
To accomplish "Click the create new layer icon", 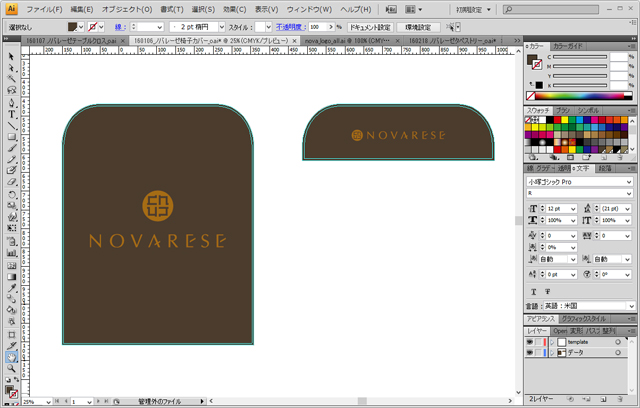I will tap(603, 399).
